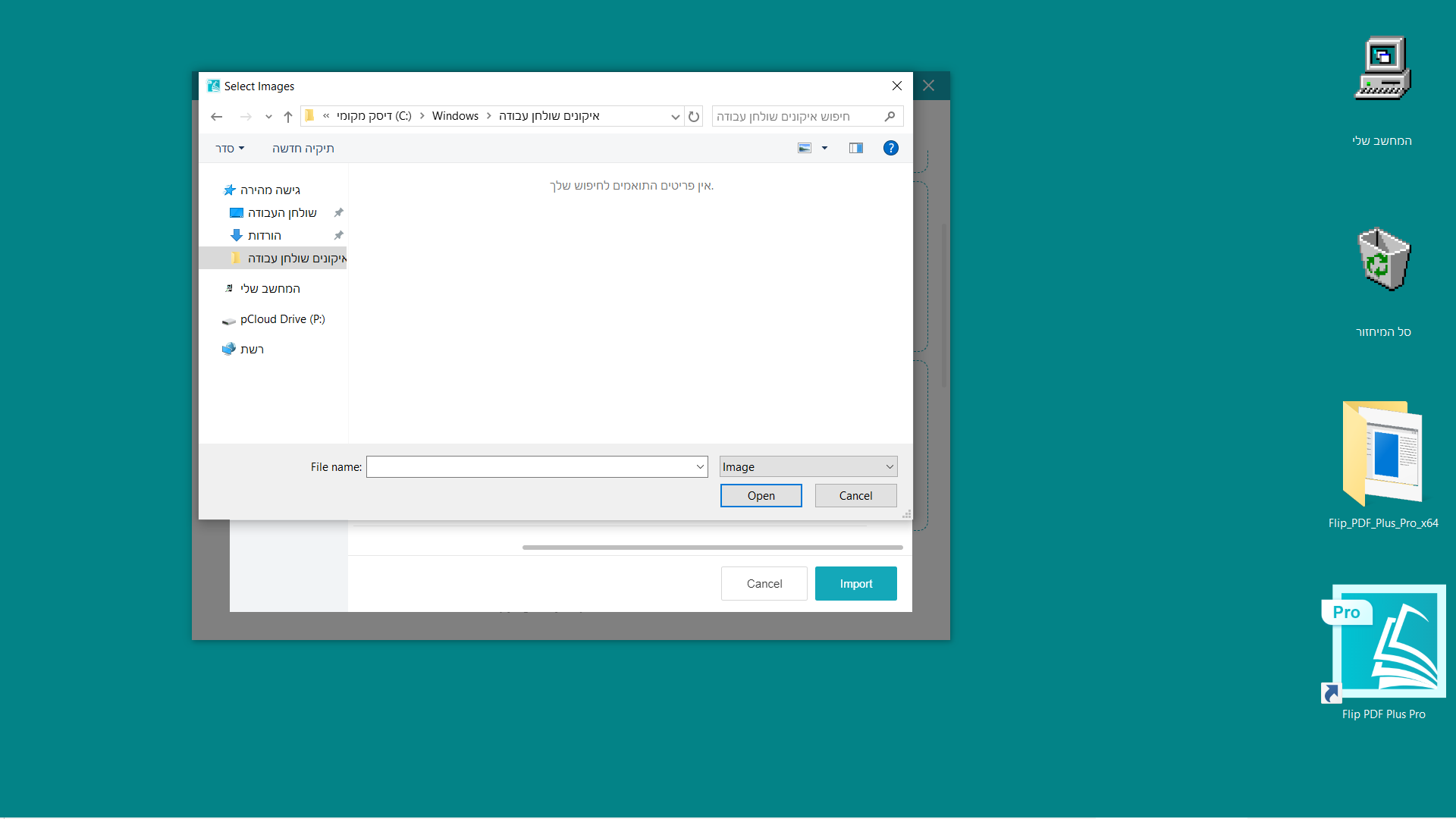Image resolution: width=1456 pixels, height=819 pixels.
Task: Toggle the preview pane icon
Action: (856, 149)
